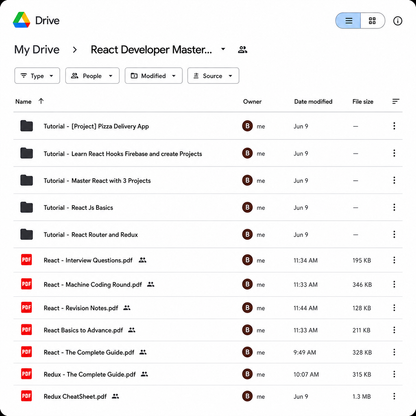Viewport: 416px width, 416px height.
Task: Open Master React with 3 Projects folder
Action: pyautogui.click(x=97, y=181)
